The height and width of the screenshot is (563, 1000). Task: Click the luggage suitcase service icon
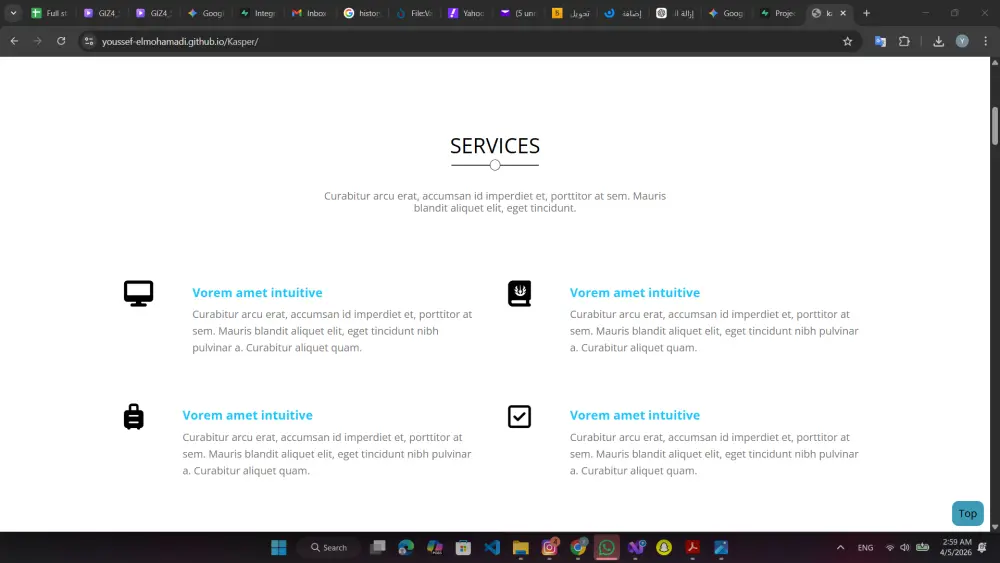tap(133, 416)
